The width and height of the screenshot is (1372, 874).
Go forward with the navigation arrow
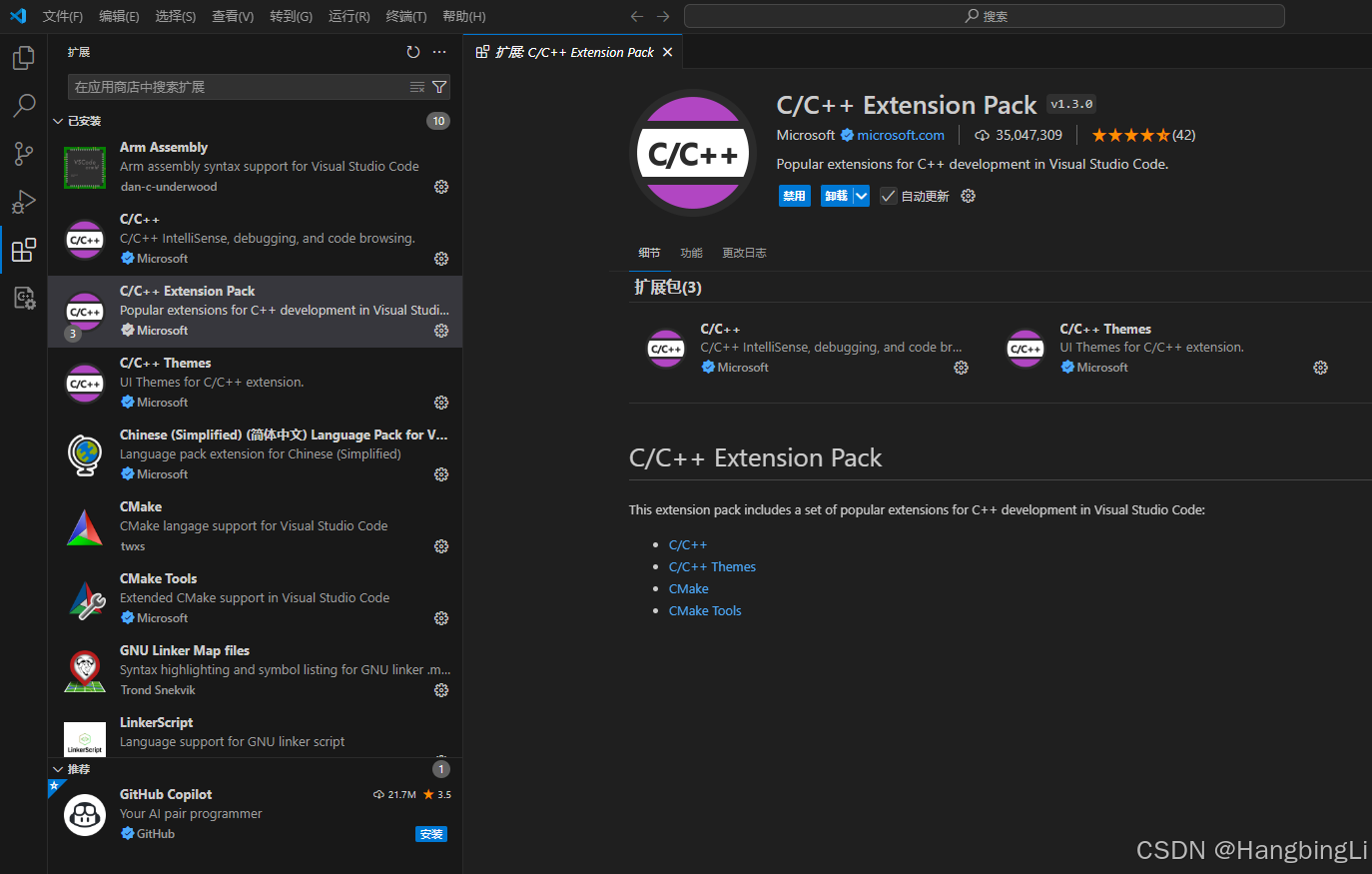[x=663, y=16]
